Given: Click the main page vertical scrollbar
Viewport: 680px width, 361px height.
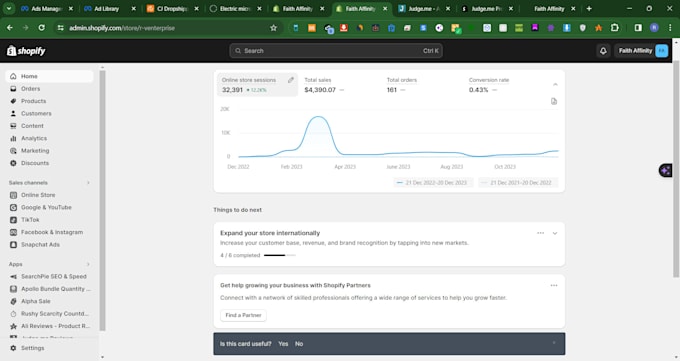Looking at the screenshot, I should [676, 169].
